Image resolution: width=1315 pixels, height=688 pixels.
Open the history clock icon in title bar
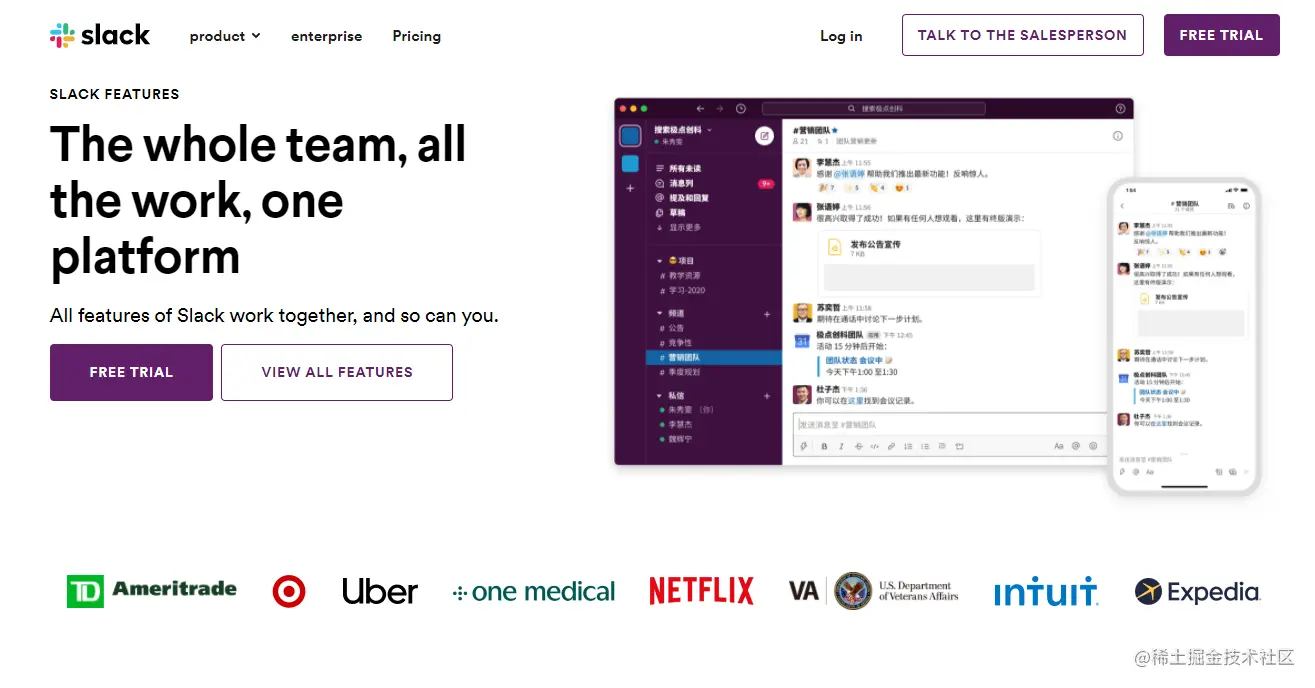tap(741, 108)
